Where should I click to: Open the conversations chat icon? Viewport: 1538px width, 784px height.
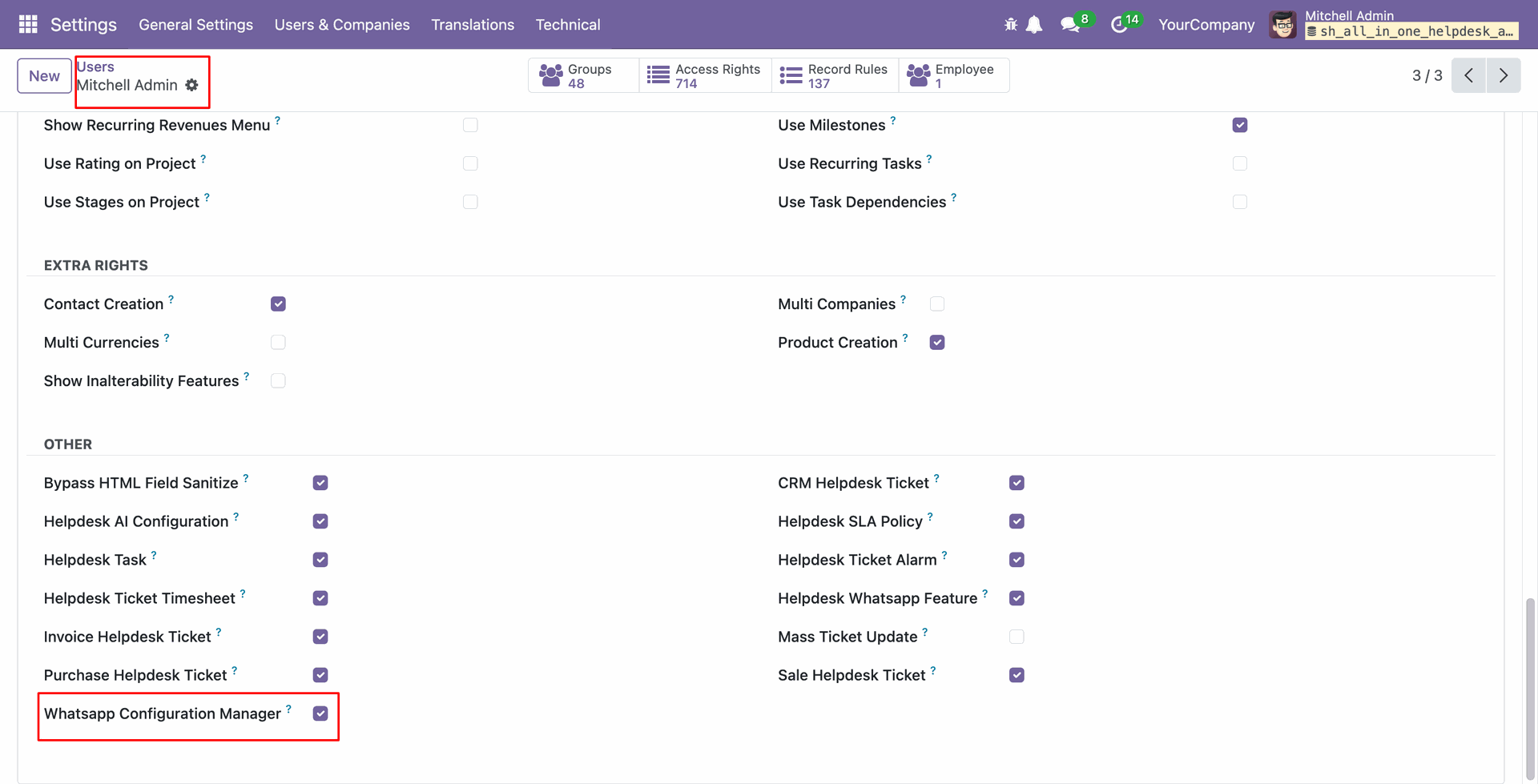click(x=1070, y=25)
